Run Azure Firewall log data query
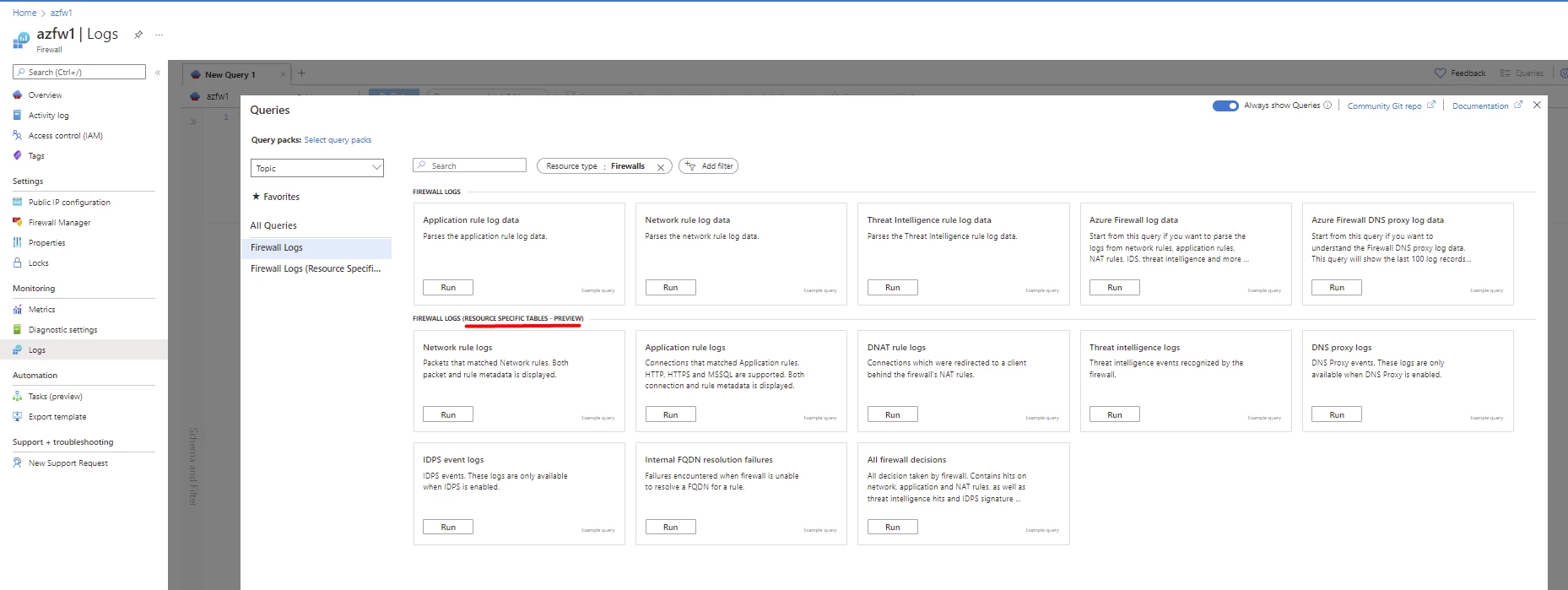The height and width of the screenshot is (590, 1568). 1115,288
